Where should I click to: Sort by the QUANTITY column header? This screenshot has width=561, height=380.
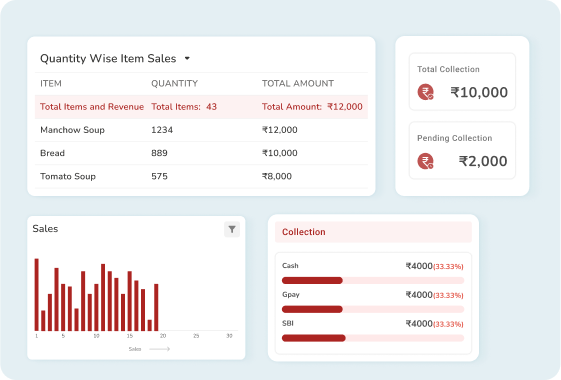[174, 83]
